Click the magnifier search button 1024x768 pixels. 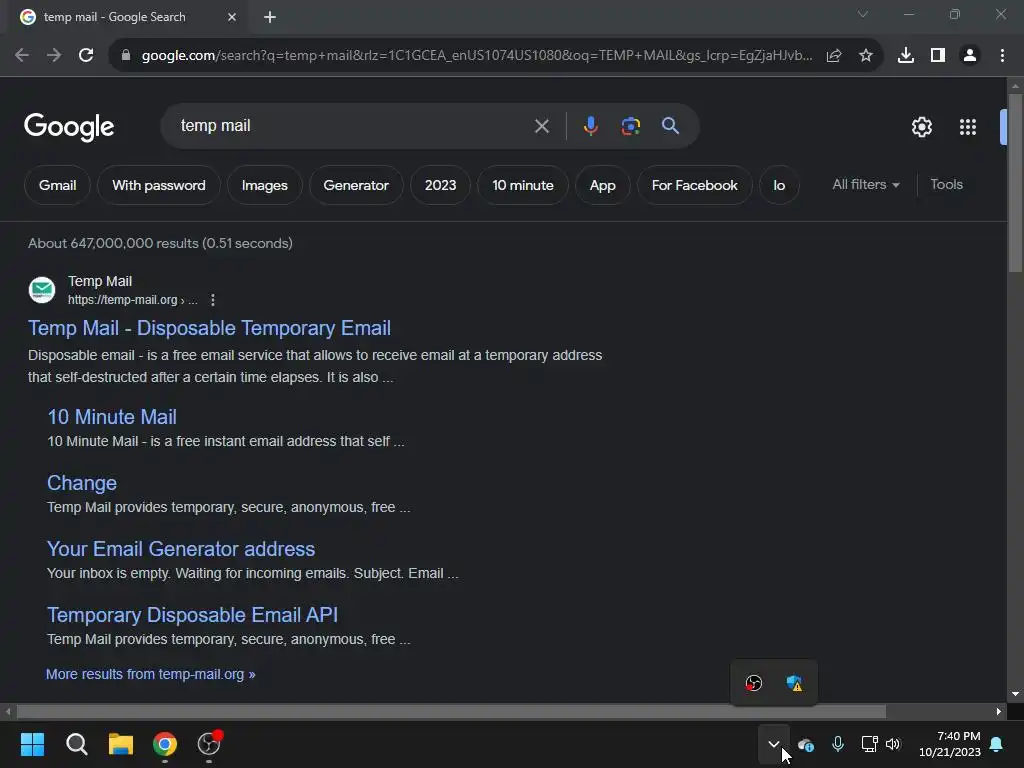click(670, 125)
